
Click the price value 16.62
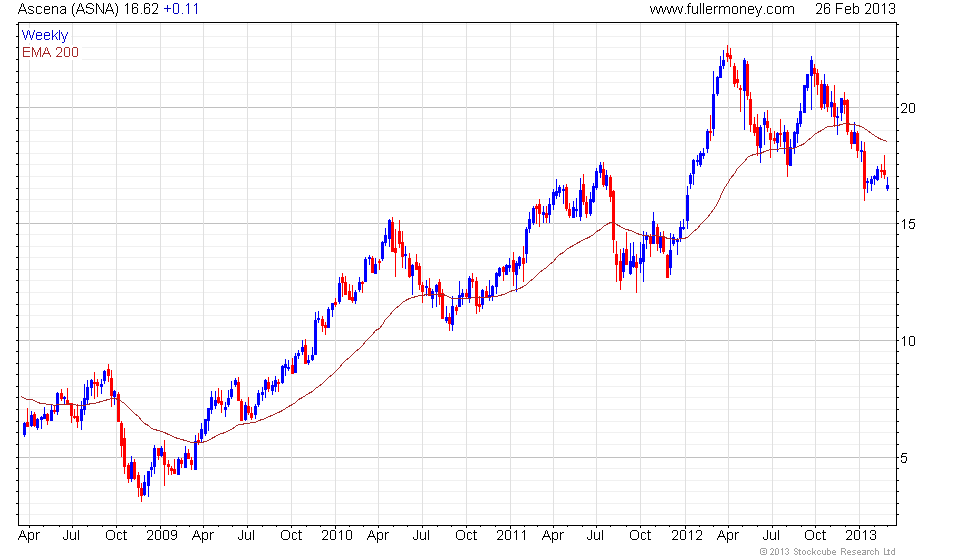[141, 9]
